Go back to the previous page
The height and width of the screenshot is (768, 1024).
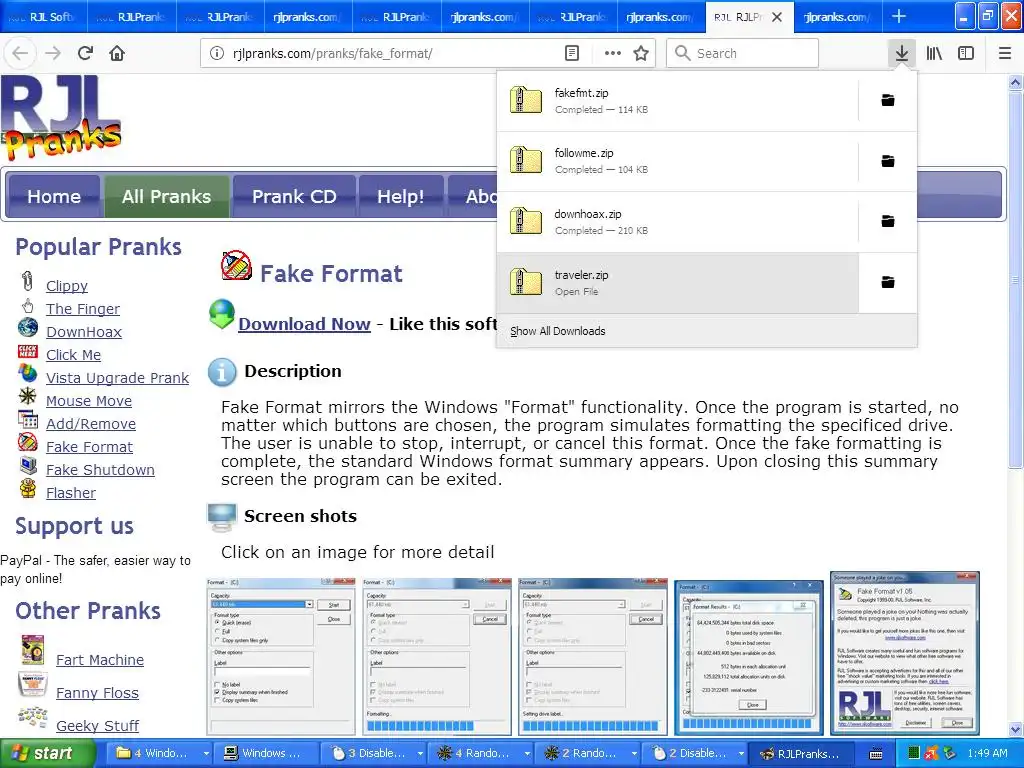coord(20,53)
